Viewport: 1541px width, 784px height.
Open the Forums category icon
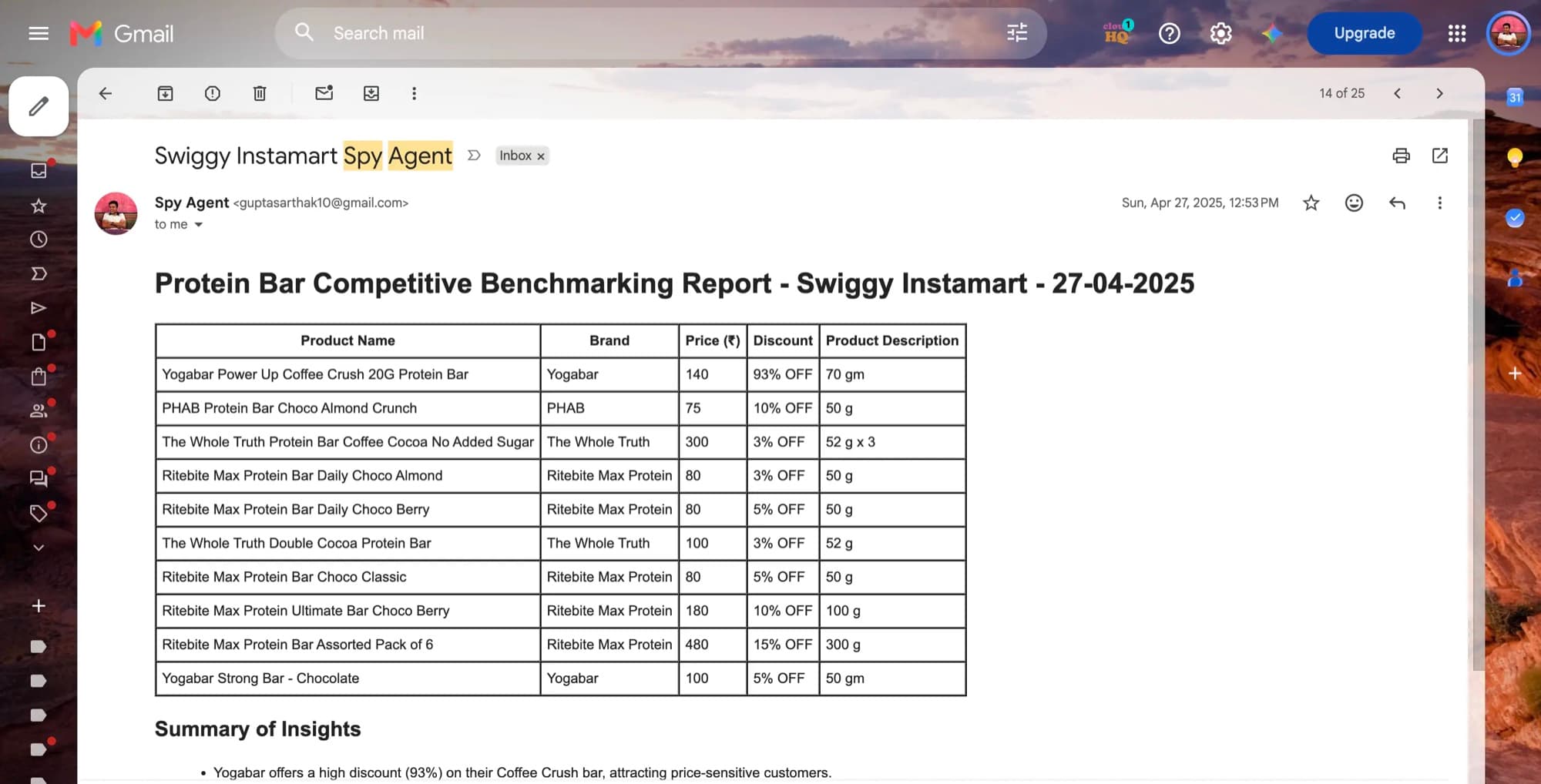coord(39,479)
